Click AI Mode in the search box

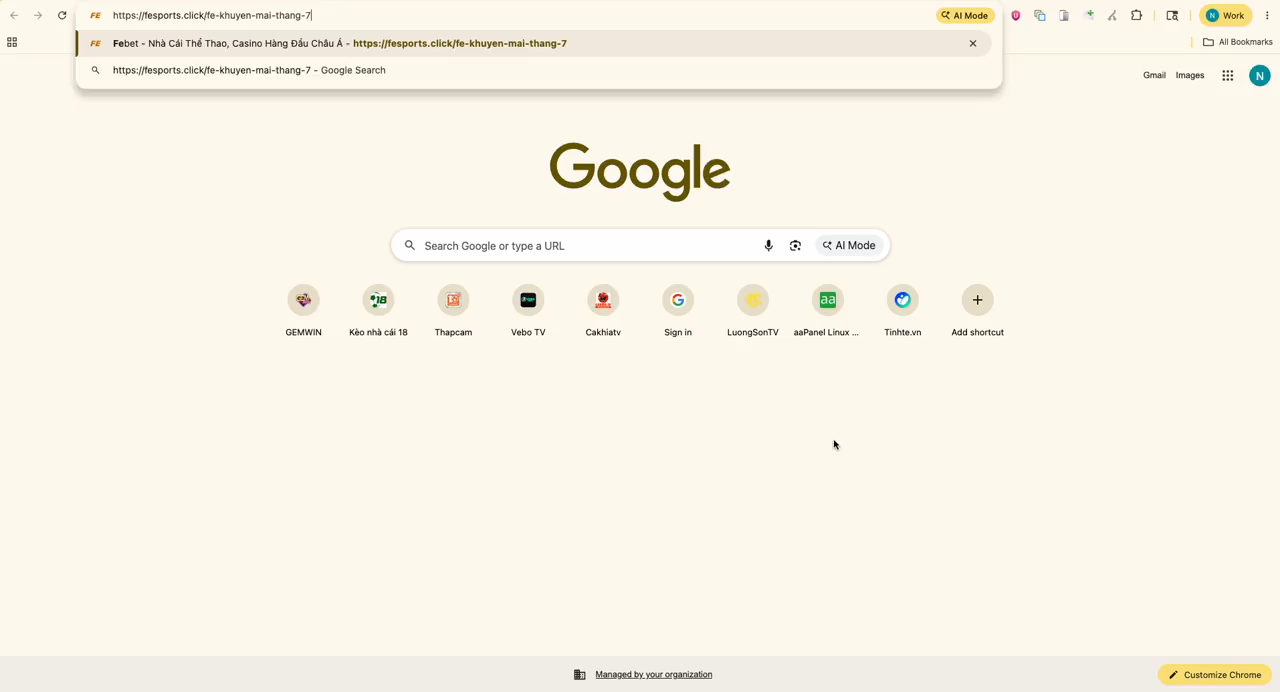(x=849, y=245)
